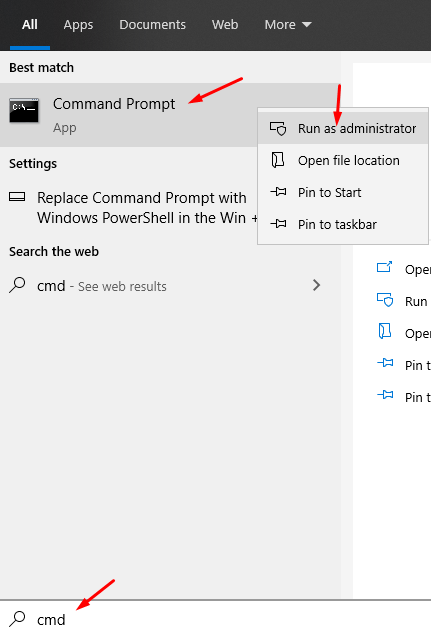Click the magnifier icon in the search box

tap(17, 618)
